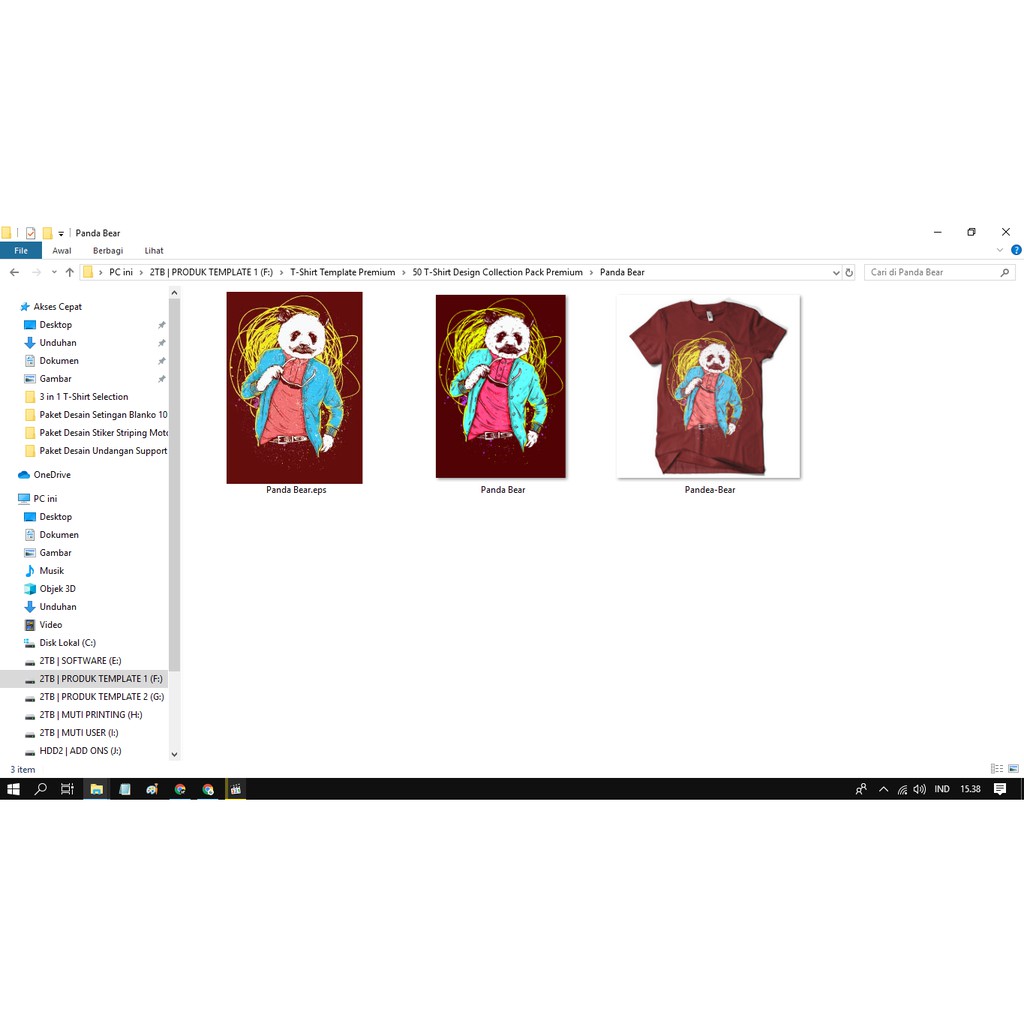The image size is (1024, 1024).
Task: Open Paket Desain Undangan Support folder
Action: point(103,451)
